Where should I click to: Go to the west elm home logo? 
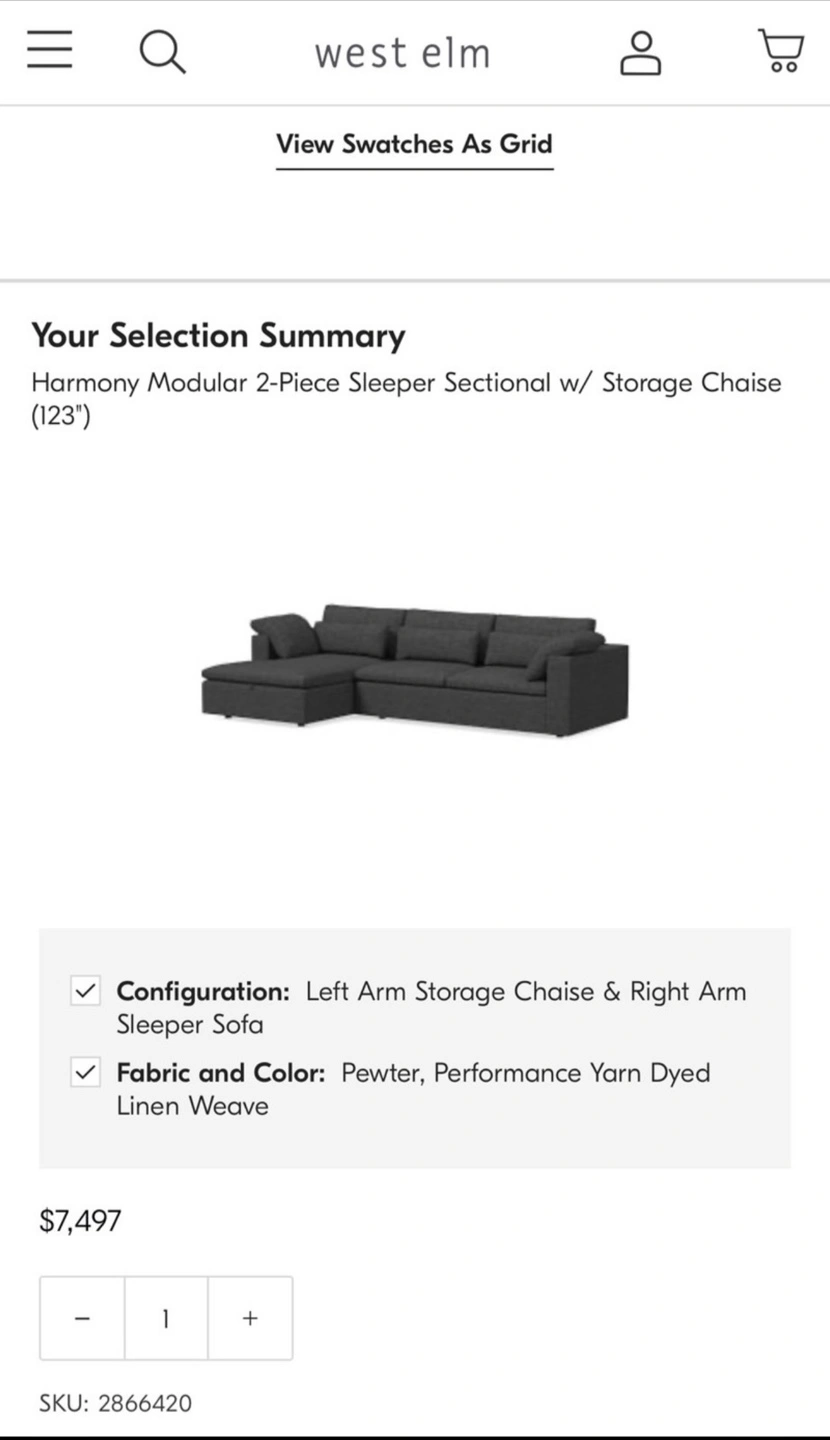[x=403, y=52]
